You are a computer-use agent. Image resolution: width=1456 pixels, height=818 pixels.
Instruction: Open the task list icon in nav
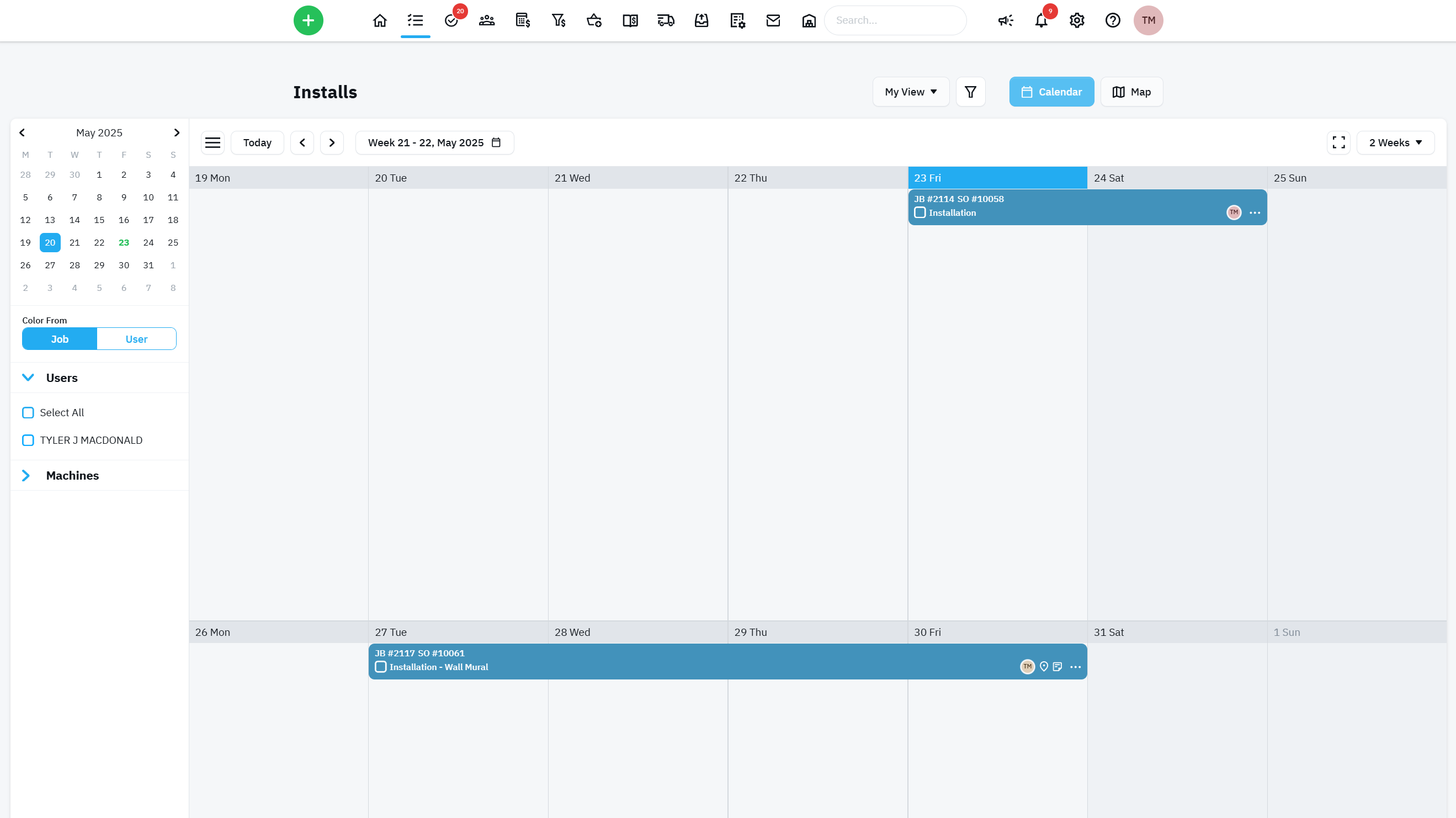pos(416,20)
